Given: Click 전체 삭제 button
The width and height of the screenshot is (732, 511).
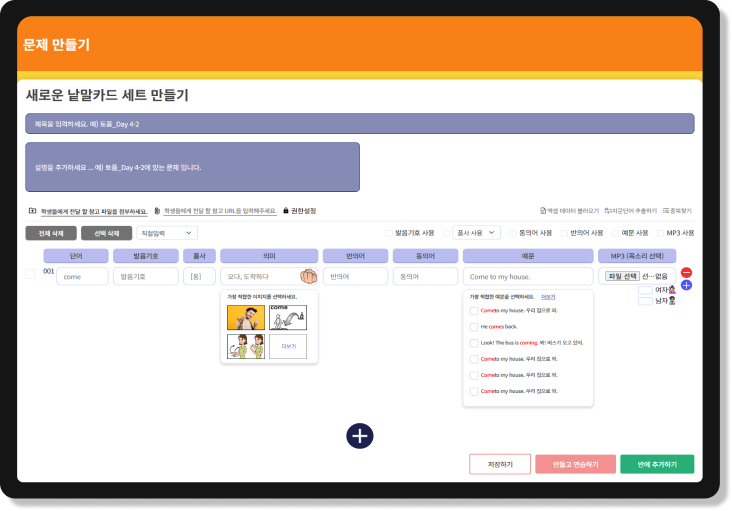Looking at the screenshot, I should coord(51,233).
